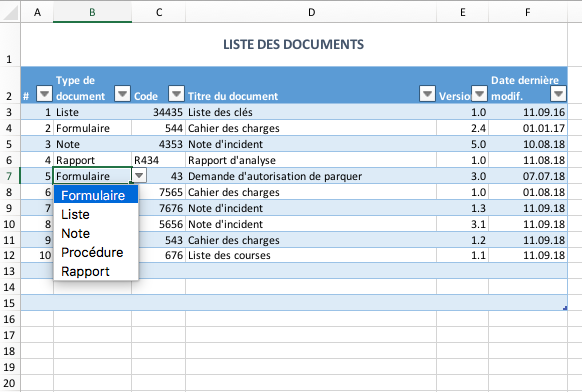The height and width of the screenshot is (392, 582).
Task: Select column D header
Action: (x=311, y=12)
